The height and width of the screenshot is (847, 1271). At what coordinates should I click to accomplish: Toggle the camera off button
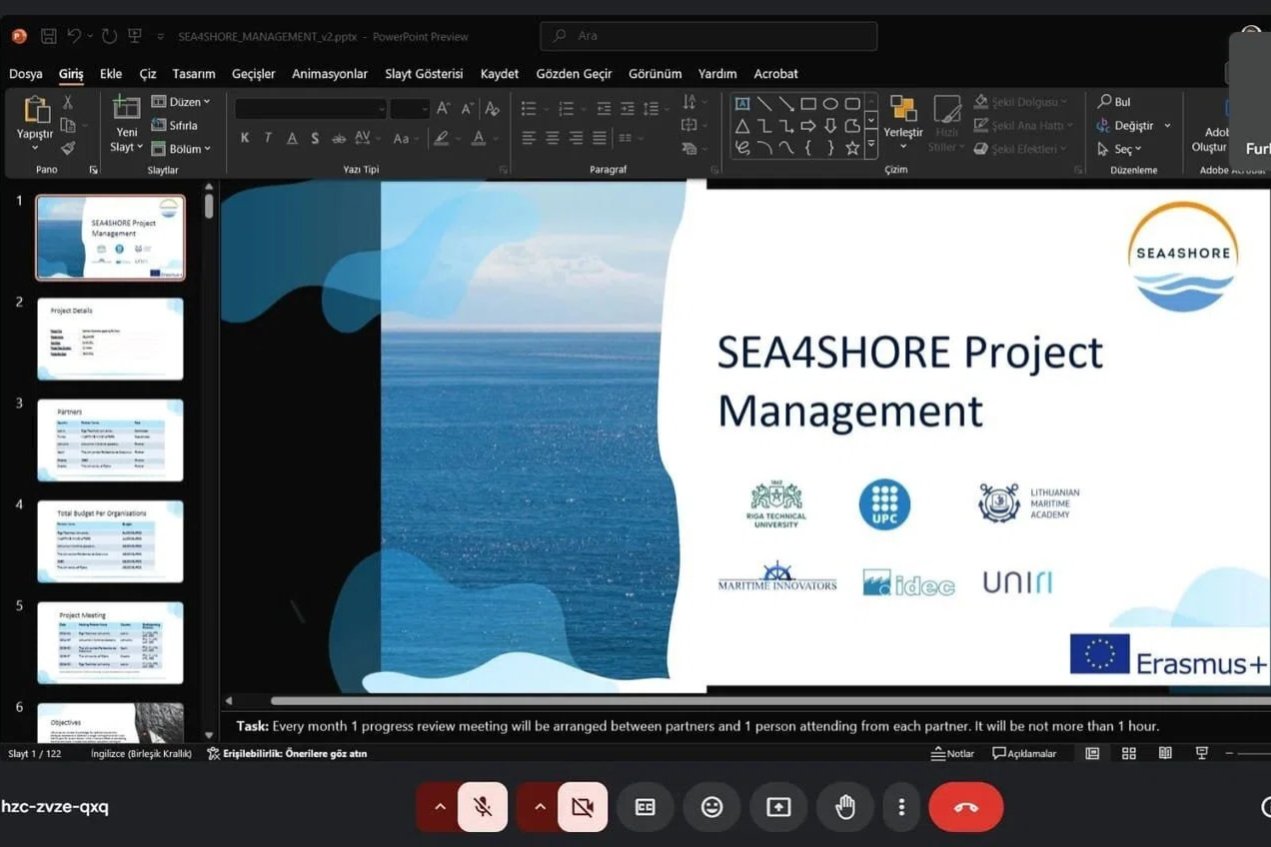click(583, 807)
